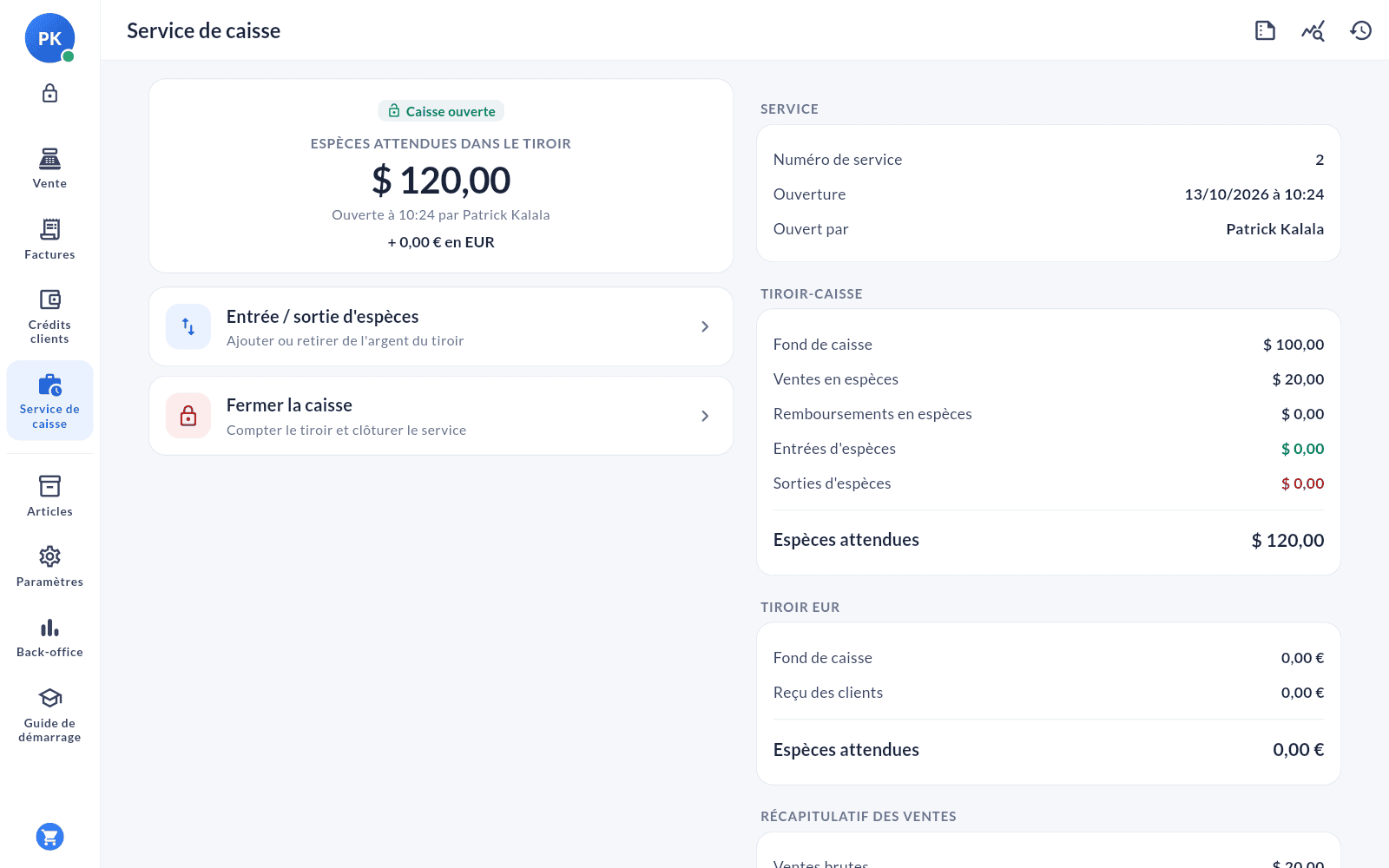Click the Caisse ouverte status badge

(441, 111)
